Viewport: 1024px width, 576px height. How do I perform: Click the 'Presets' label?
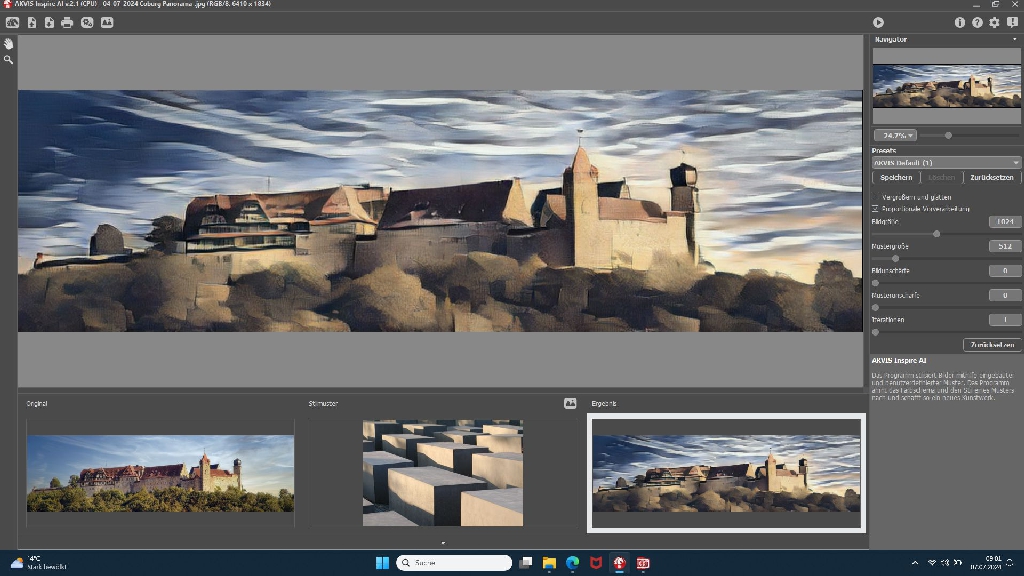click(884, 151)
